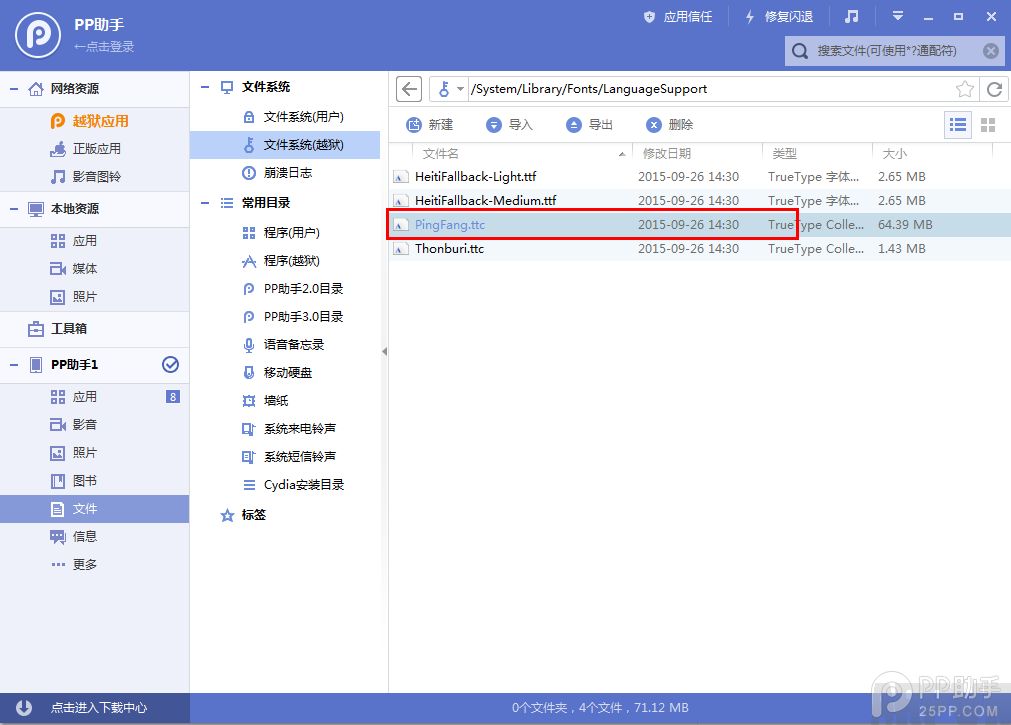Collapse the 常用目录 tree section
The image size is (1011, 725).
pos(204,202)
